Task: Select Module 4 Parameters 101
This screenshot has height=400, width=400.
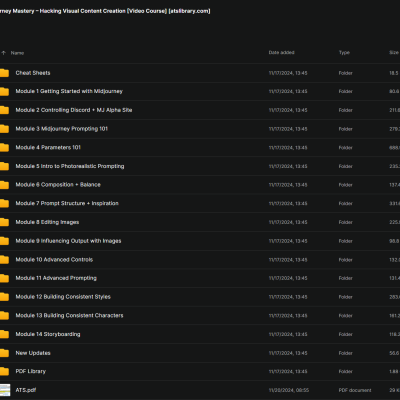Action: [48, 147]
